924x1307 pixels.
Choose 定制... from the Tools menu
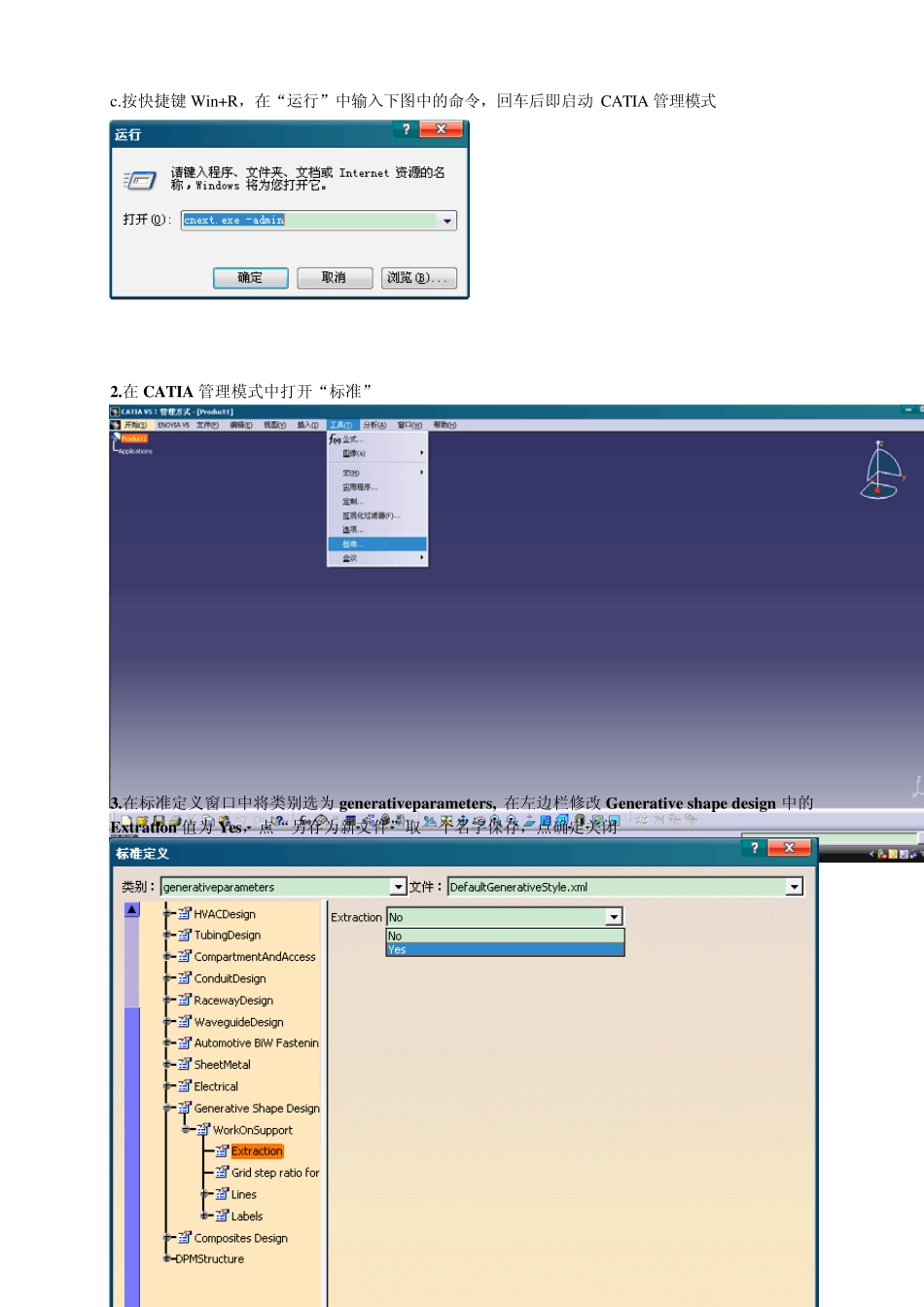[x=377, y=502]
